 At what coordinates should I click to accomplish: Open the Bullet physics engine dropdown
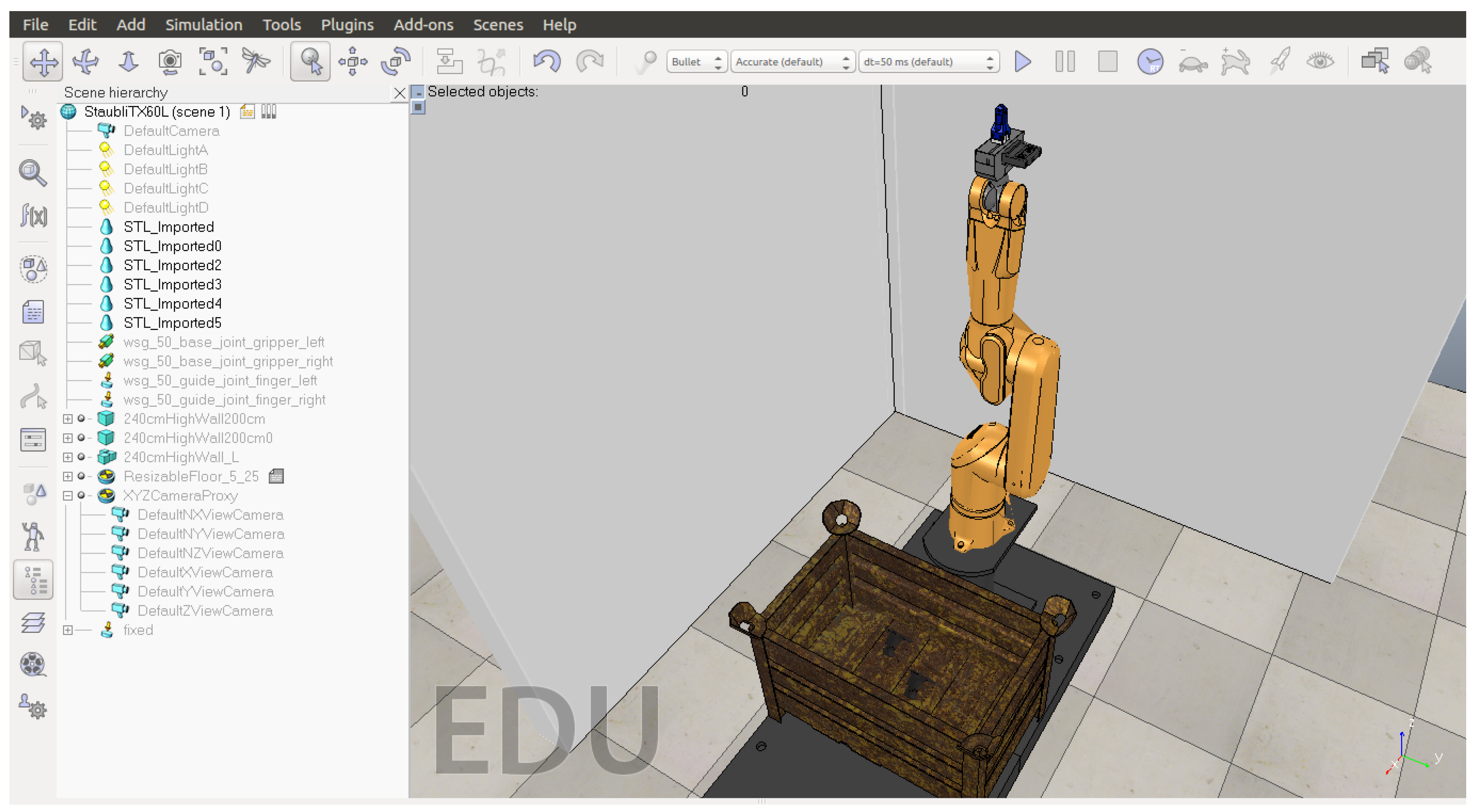(696, 61)
